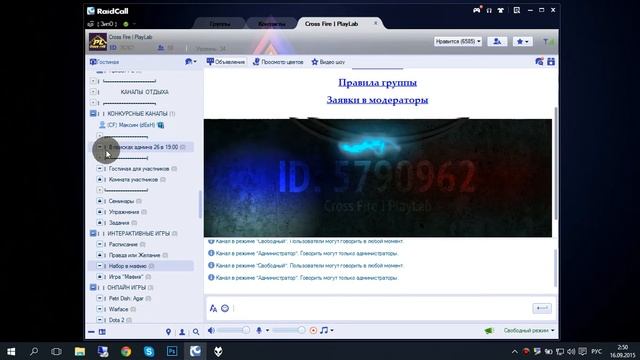Open the Заявки в модераторы link
The image size is (640, 360).
[378, 100]
